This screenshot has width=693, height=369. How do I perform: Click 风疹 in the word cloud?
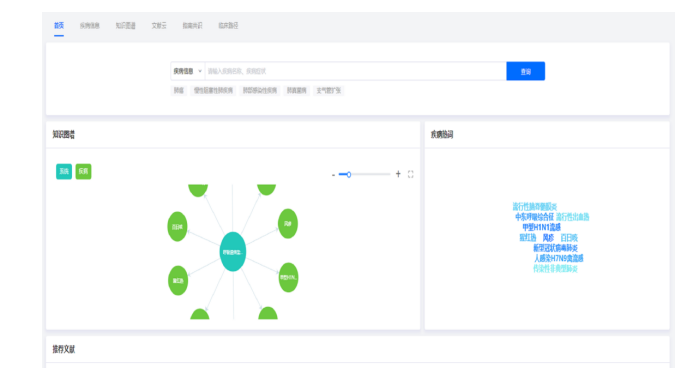[548, 238]
